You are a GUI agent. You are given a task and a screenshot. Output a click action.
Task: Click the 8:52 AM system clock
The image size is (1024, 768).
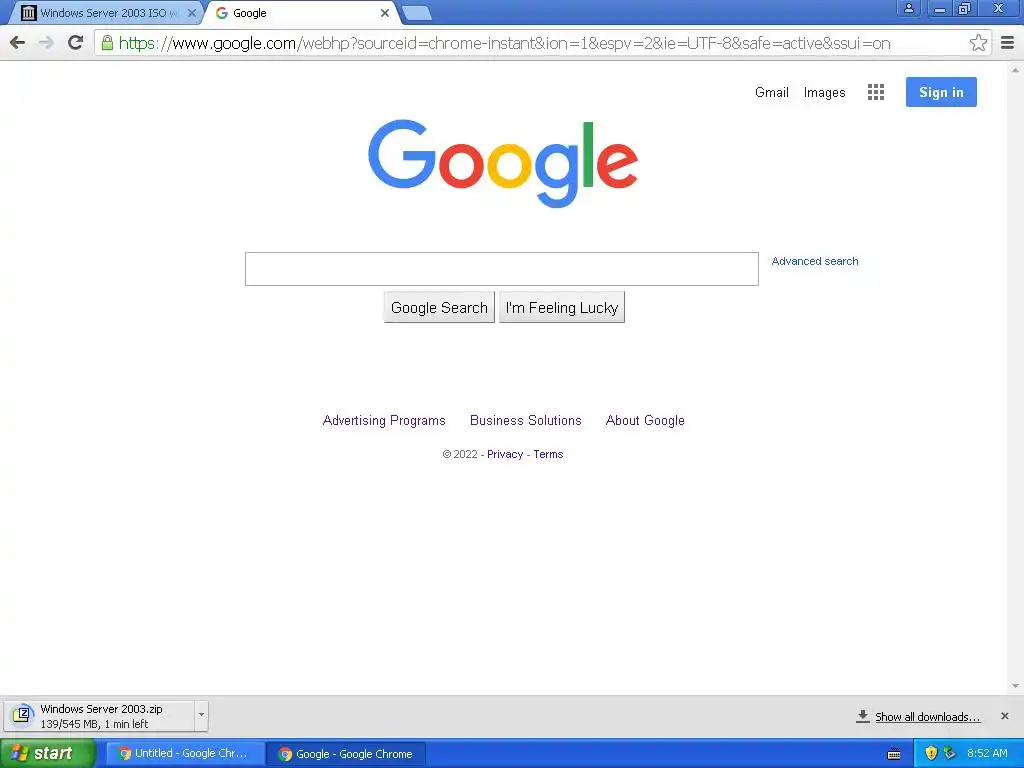[987, 754]
